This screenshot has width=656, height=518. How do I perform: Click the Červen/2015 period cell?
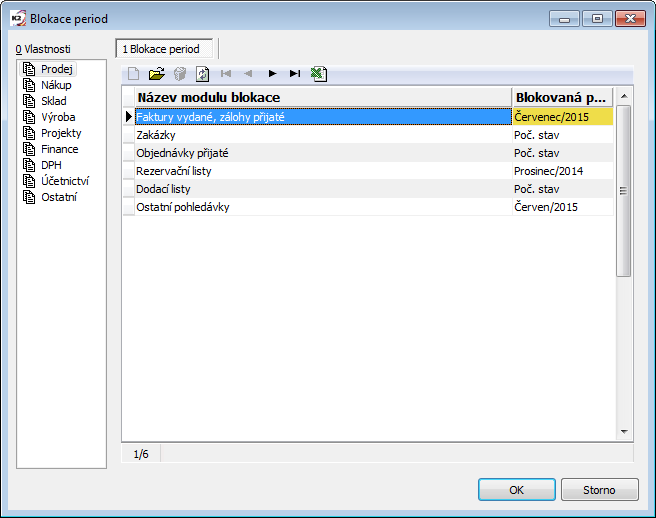563,207
